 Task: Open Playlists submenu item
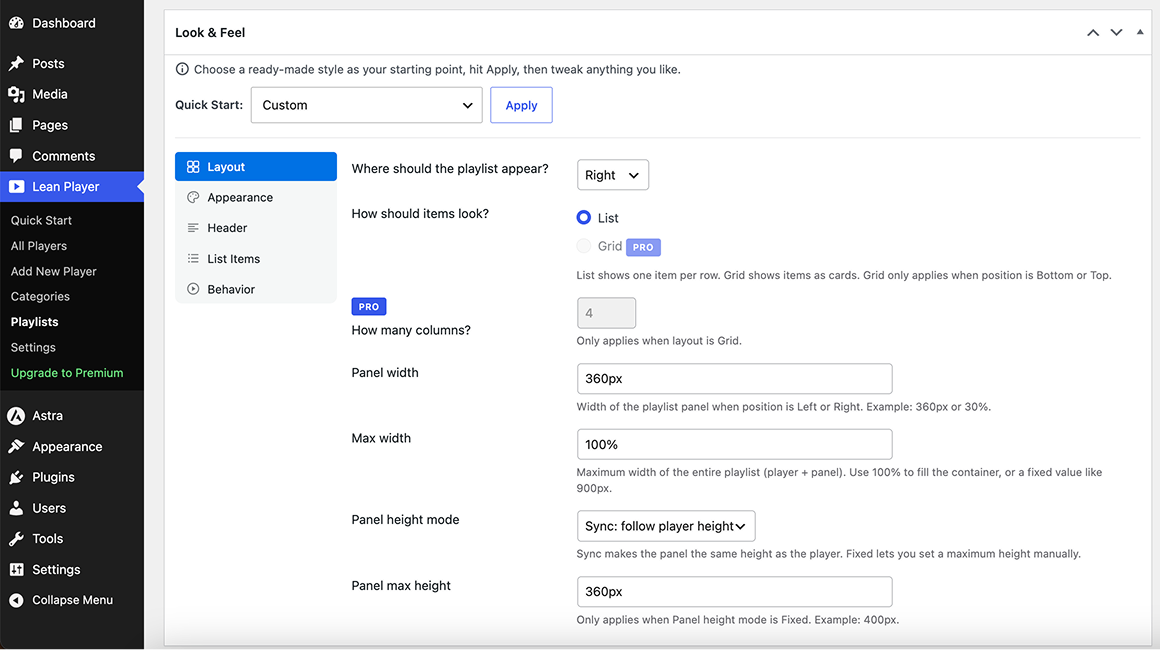[x=34, y=322]
